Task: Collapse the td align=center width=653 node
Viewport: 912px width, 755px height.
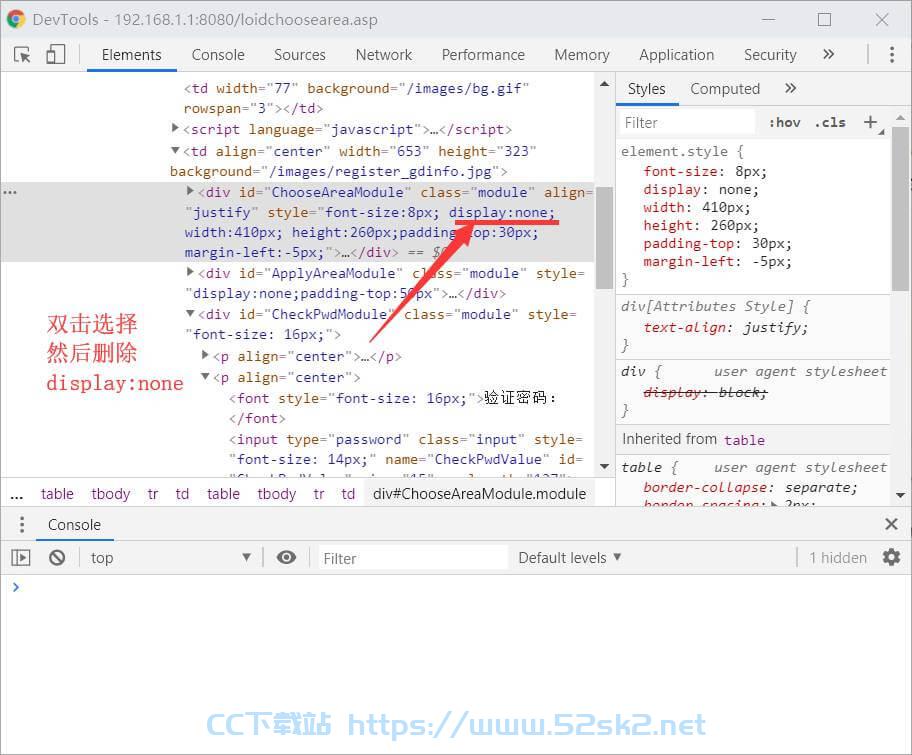Action: 175,150
